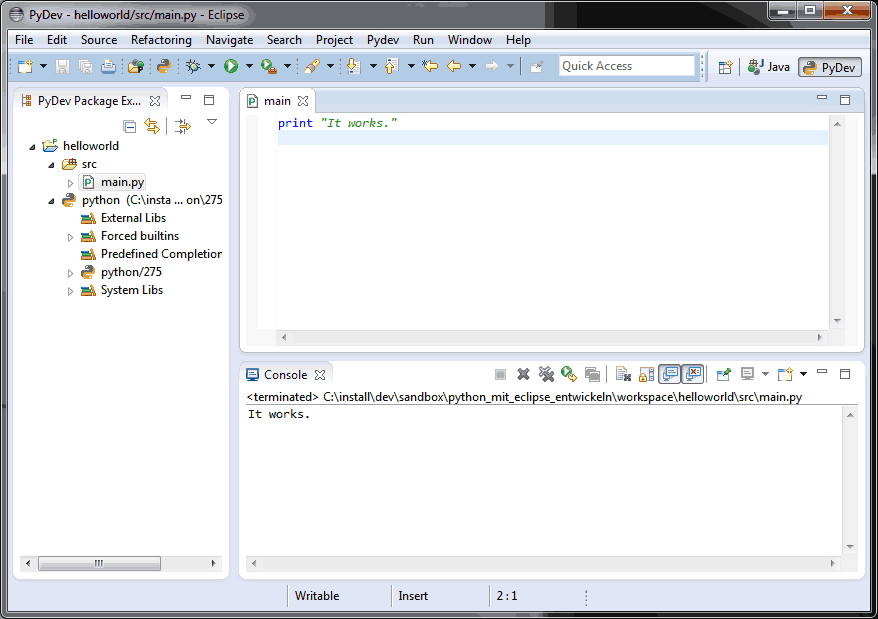Click the Quick Access search field
The width and height of the screenshot is (878, 619).
pos(627,66)
